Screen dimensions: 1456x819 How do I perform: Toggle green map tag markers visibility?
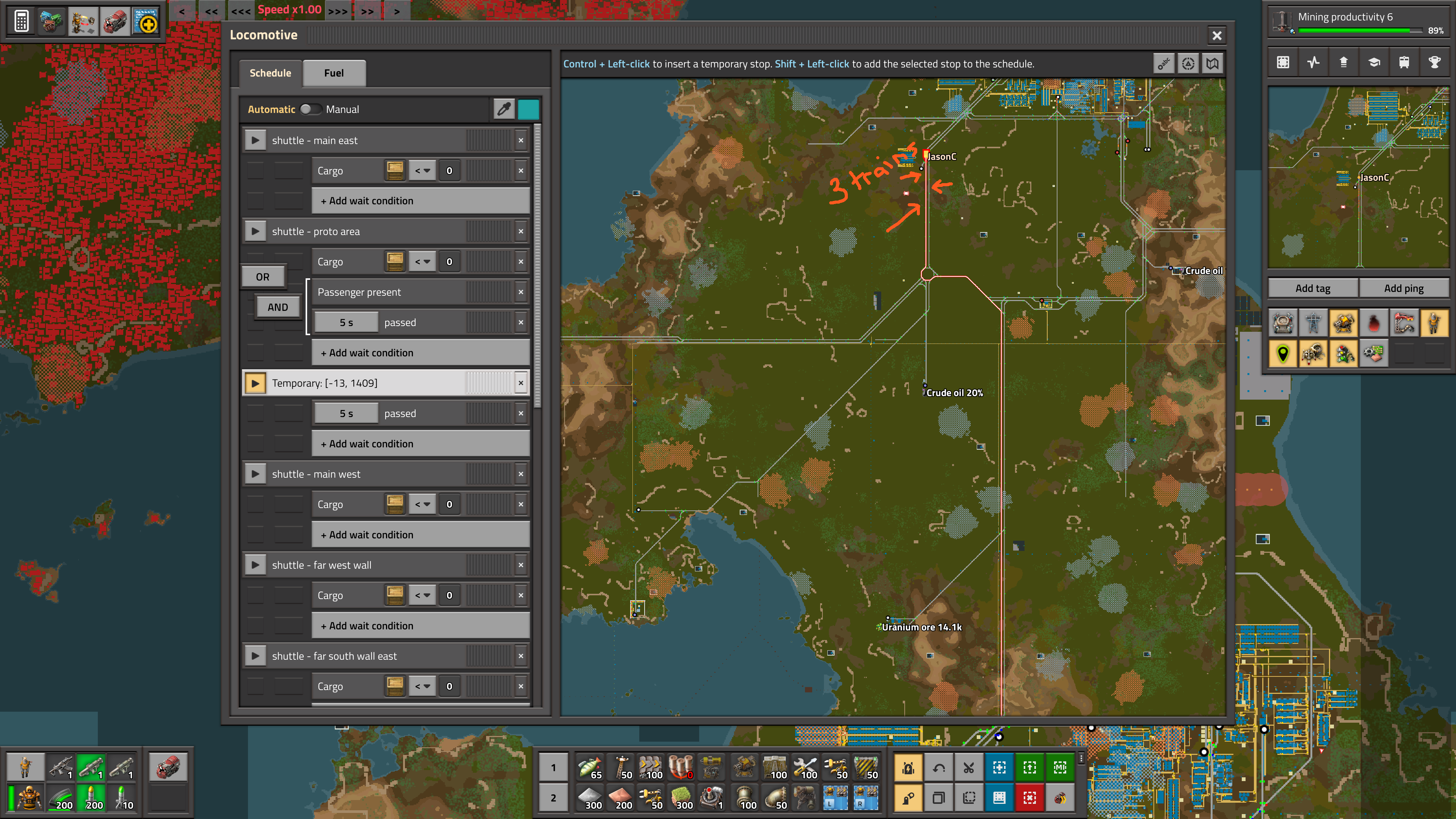1283,354
